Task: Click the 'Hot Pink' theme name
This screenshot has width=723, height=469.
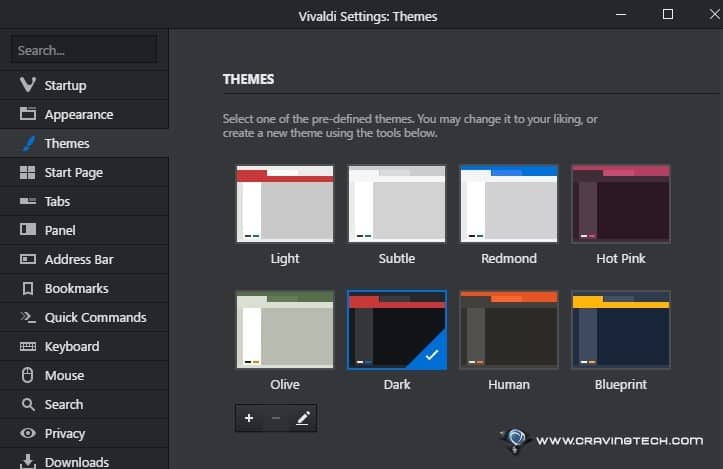Action: 621,258
